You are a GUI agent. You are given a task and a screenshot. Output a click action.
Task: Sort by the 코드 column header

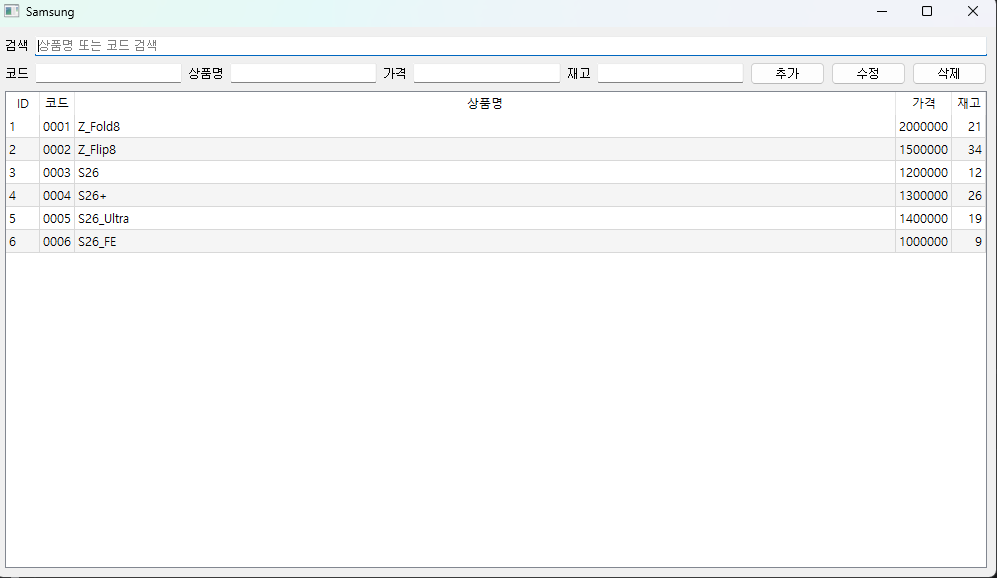tap(57, 104)
